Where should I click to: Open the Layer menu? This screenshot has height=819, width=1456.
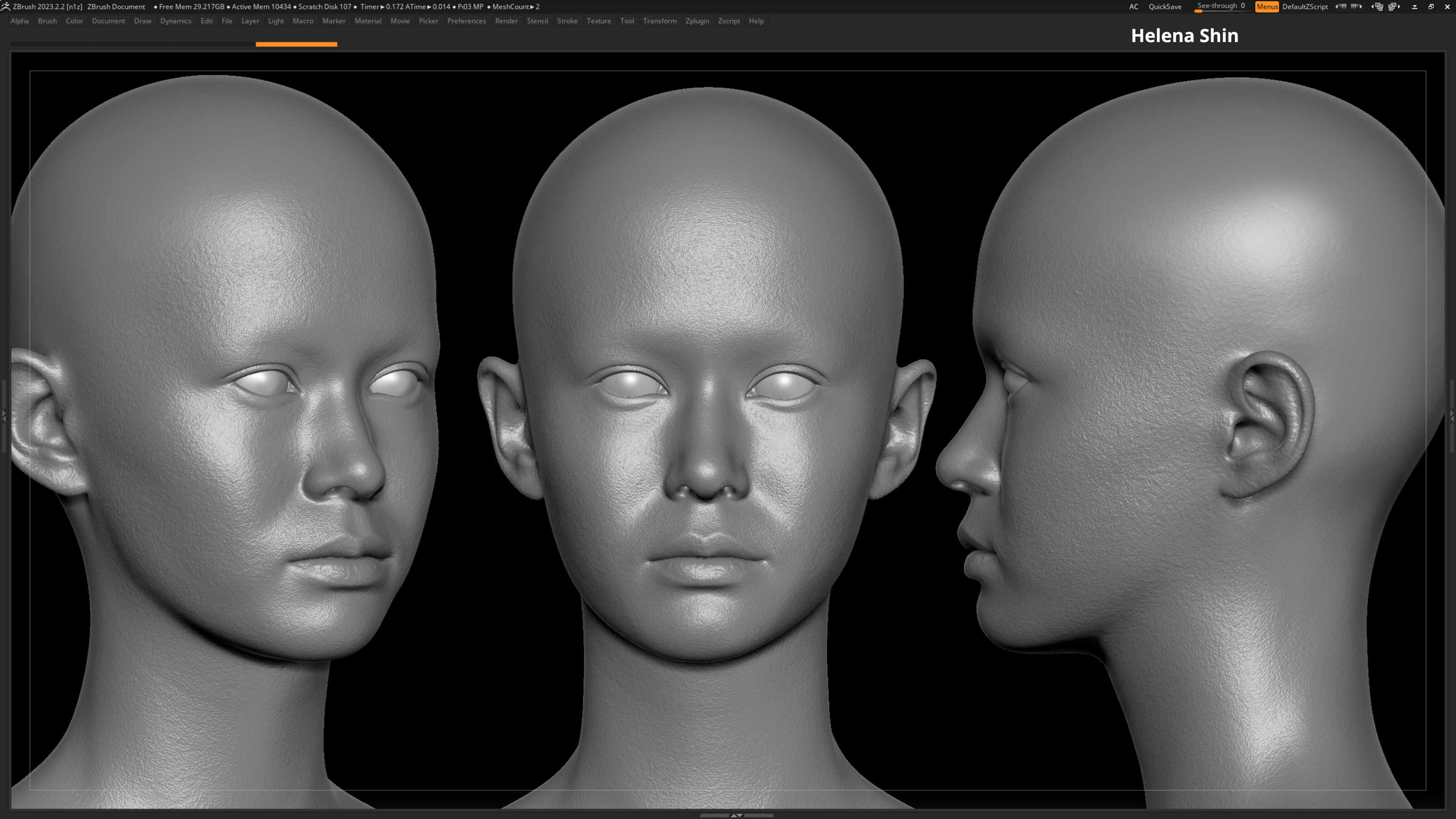click(250, 21)
